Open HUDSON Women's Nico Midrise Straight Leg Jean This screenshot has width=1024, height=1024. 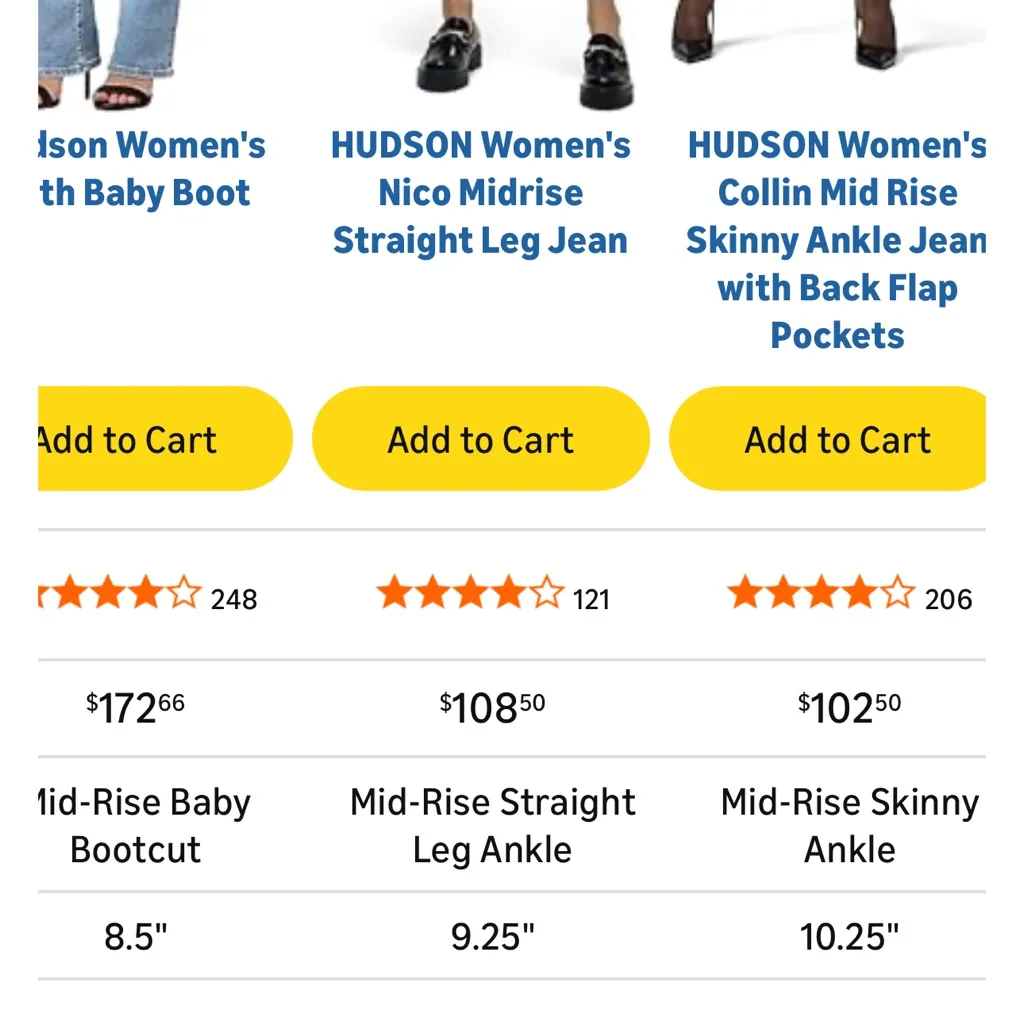pyautogui.click(x=480, y=193)
